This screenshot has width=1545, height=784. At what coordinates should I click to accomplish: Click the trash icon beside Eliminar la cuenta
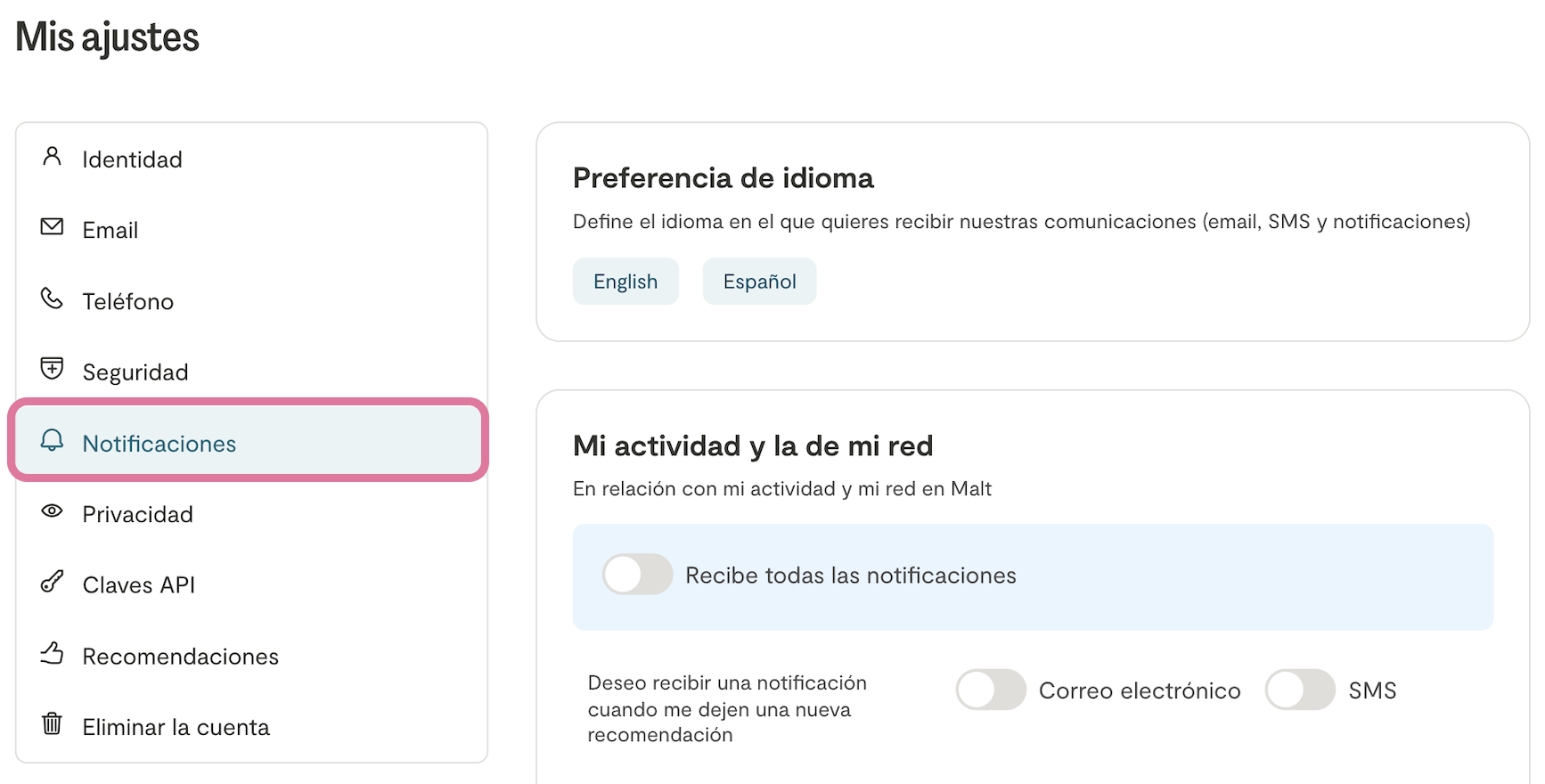53,723
